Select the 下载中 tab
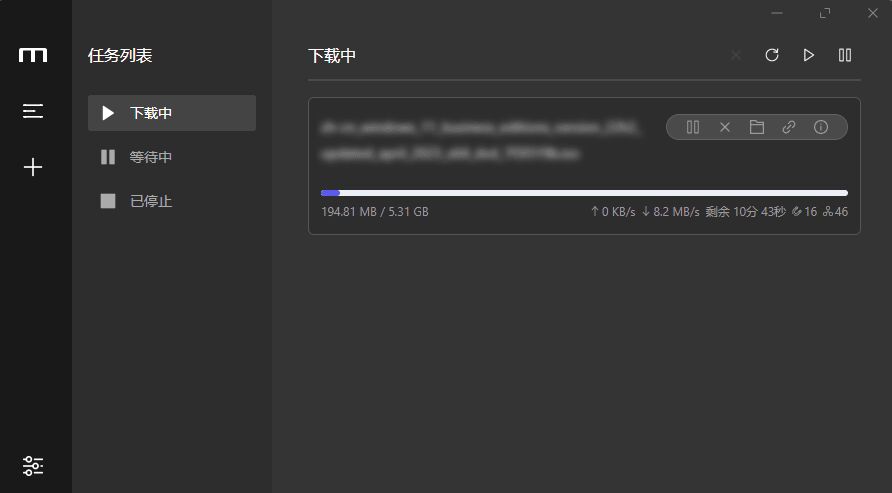 tap(172, 113)
